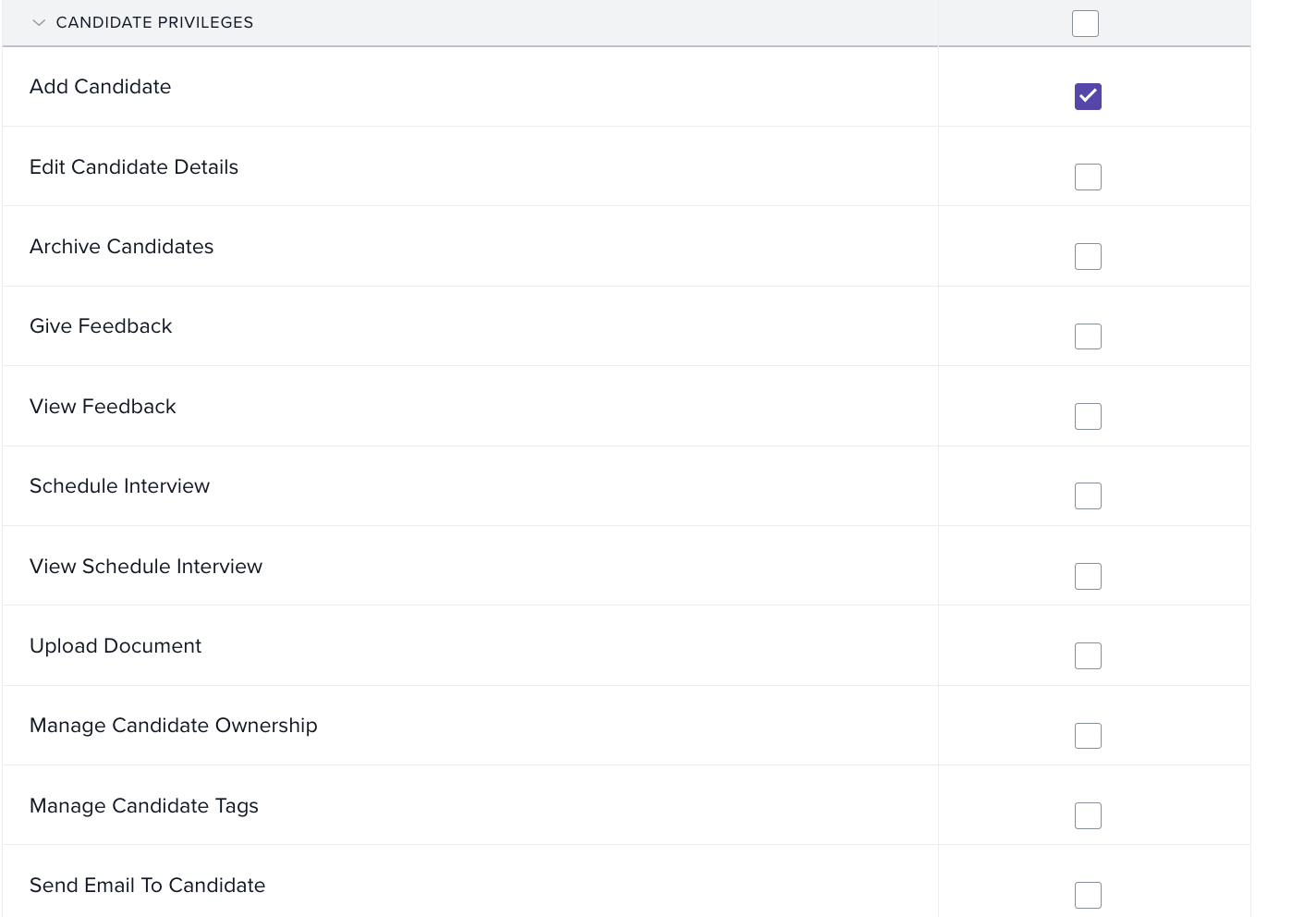1316x917 pixels.
Task: Tick the Manage Candidate Tags checkbox
Action: 1088,815
